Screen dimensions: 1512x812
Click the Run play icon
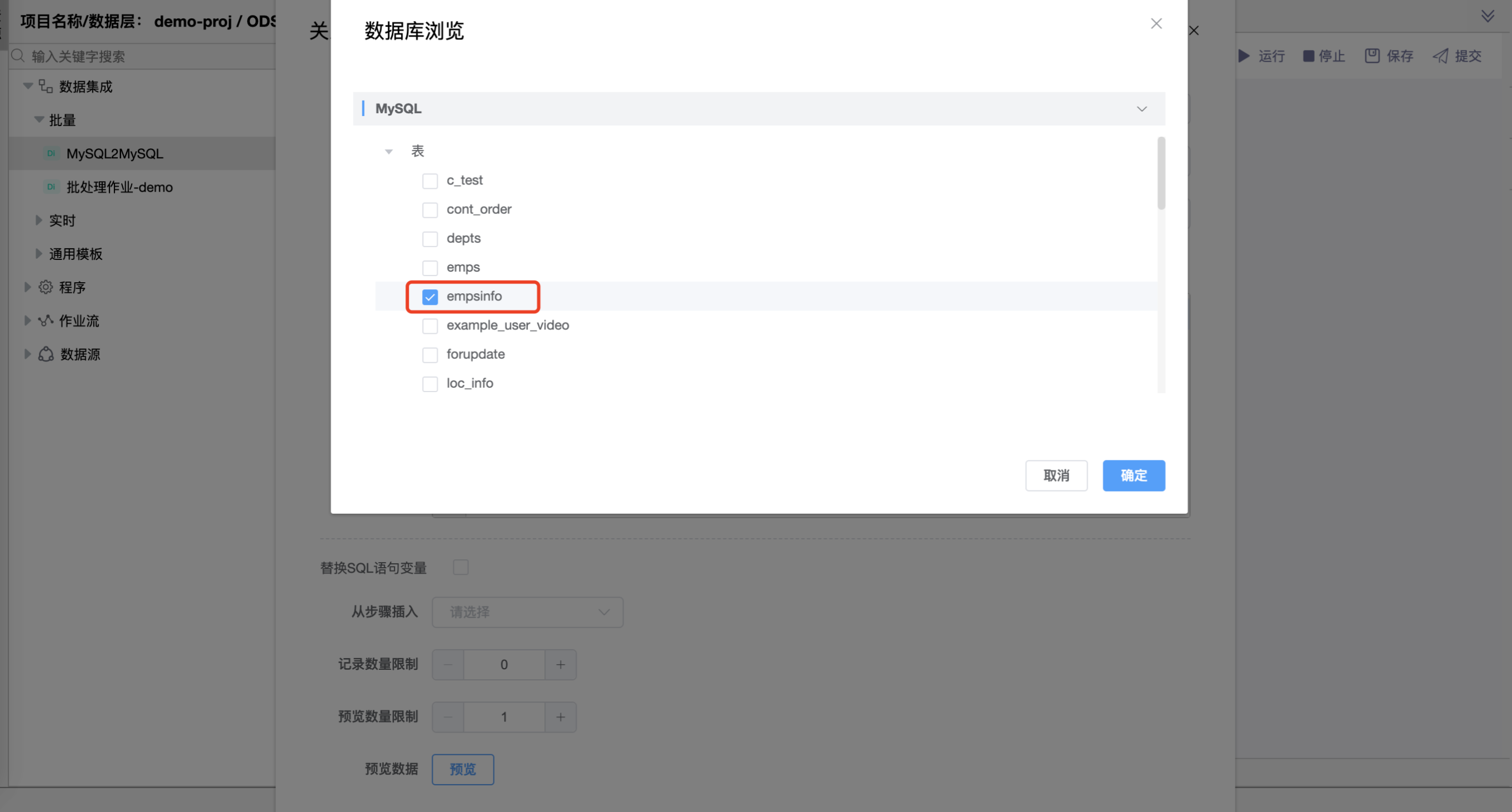click(1244, 56)
